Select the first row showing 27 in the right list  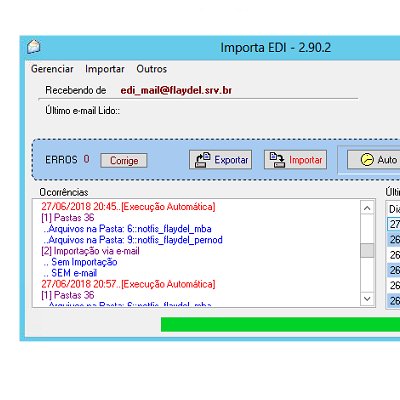click(x=394, y=224)
